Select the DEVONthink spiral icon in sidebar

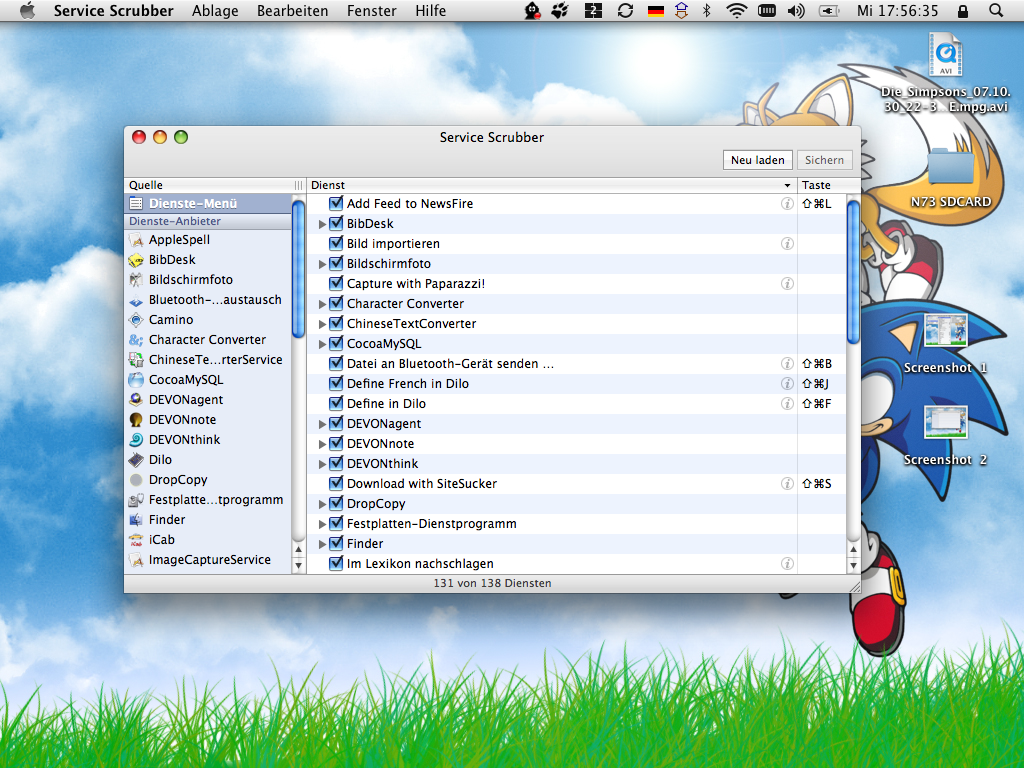click(x=136, y=440)
